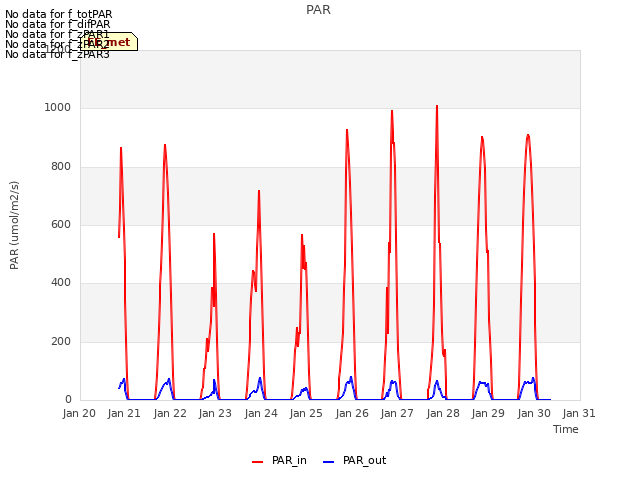Click the EE_met tooltip label
Image resolution: width=640 pixels, height=480 pixels.
pyautogui.click(x=109, y=42)
